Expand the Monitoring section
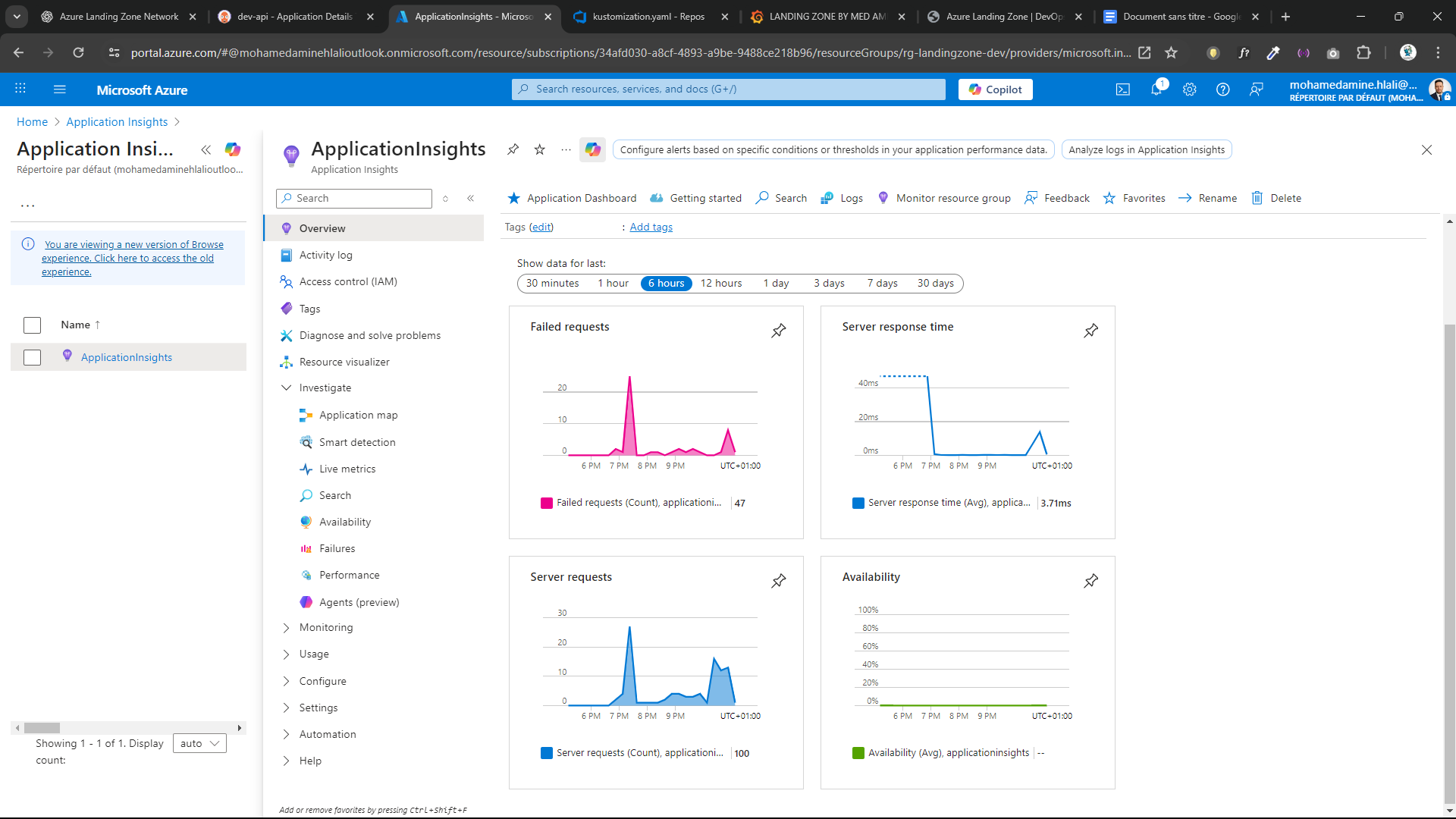1456x819 pixels. tap(326, 627)
